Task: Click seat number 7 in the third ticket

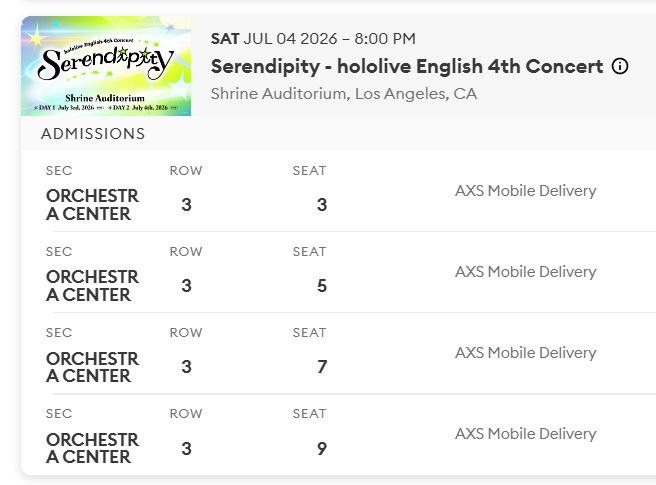Action: pos(321,367)
